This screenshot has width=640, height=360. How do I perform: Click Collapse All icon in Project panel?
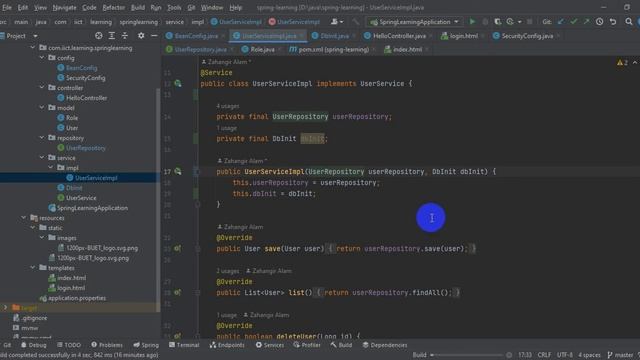(x=124, y=36)
